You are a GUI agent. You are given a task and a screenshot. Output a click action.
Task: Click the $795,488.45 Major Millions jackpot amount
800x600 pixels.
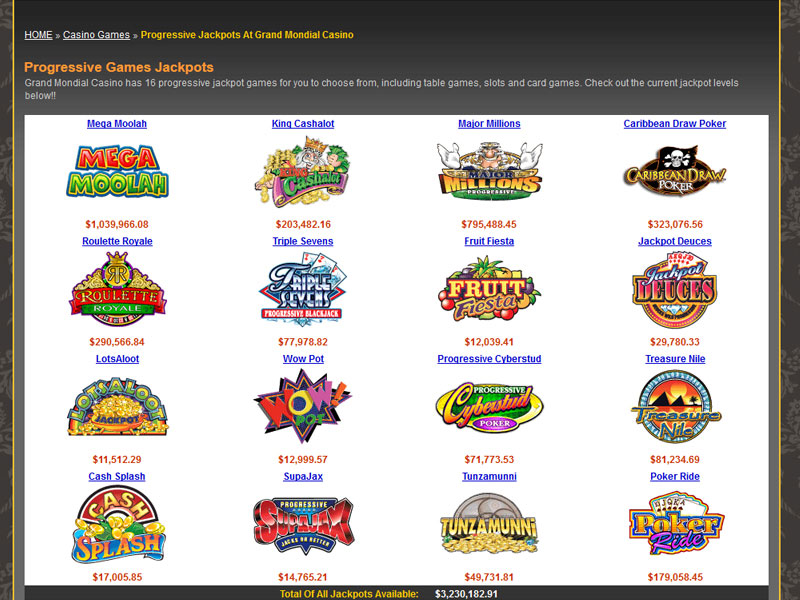coord(489,224)
